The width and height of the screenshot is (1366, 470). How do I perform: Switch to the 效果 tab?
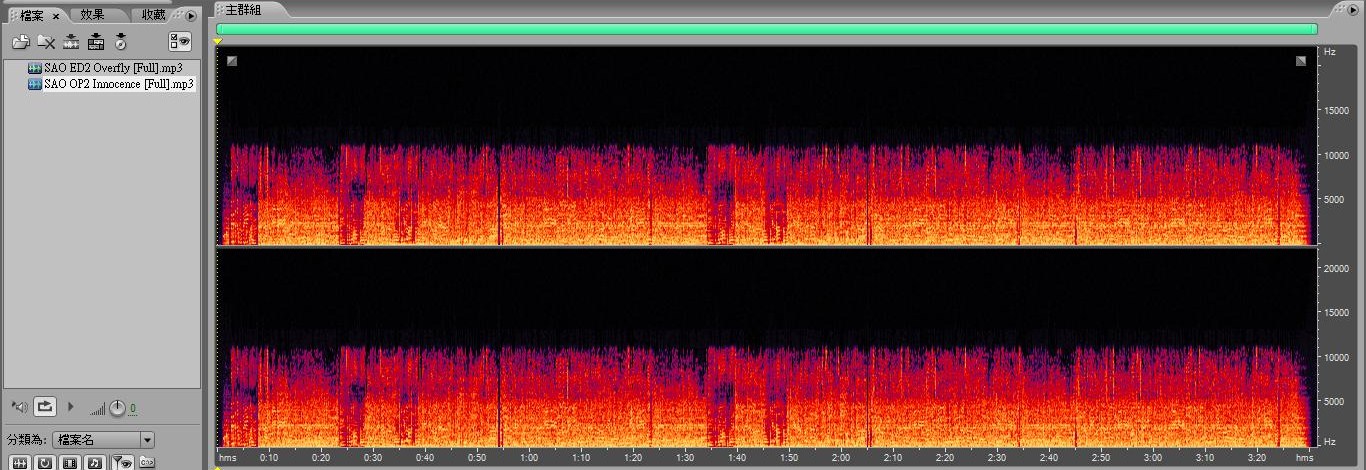pyautogui.click(x=93, y=15)
